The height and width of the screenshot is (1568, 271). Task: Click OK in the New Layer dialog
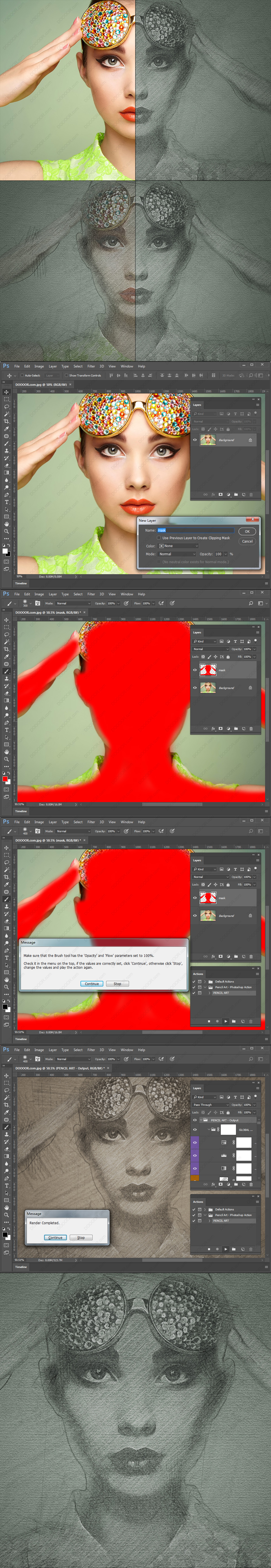point(247,531)
